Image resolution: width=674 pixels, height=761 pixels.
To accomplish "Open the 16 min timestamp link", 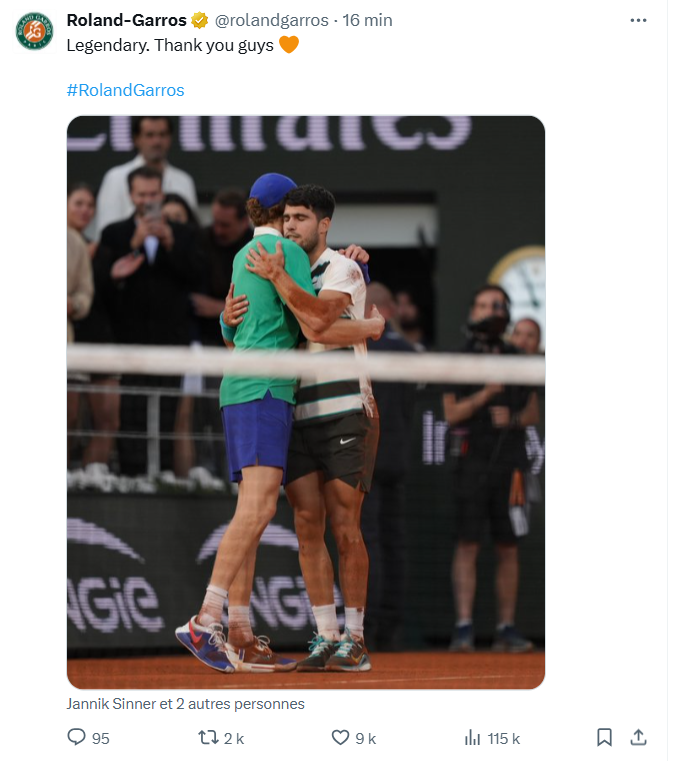I will tap(367, 20).
